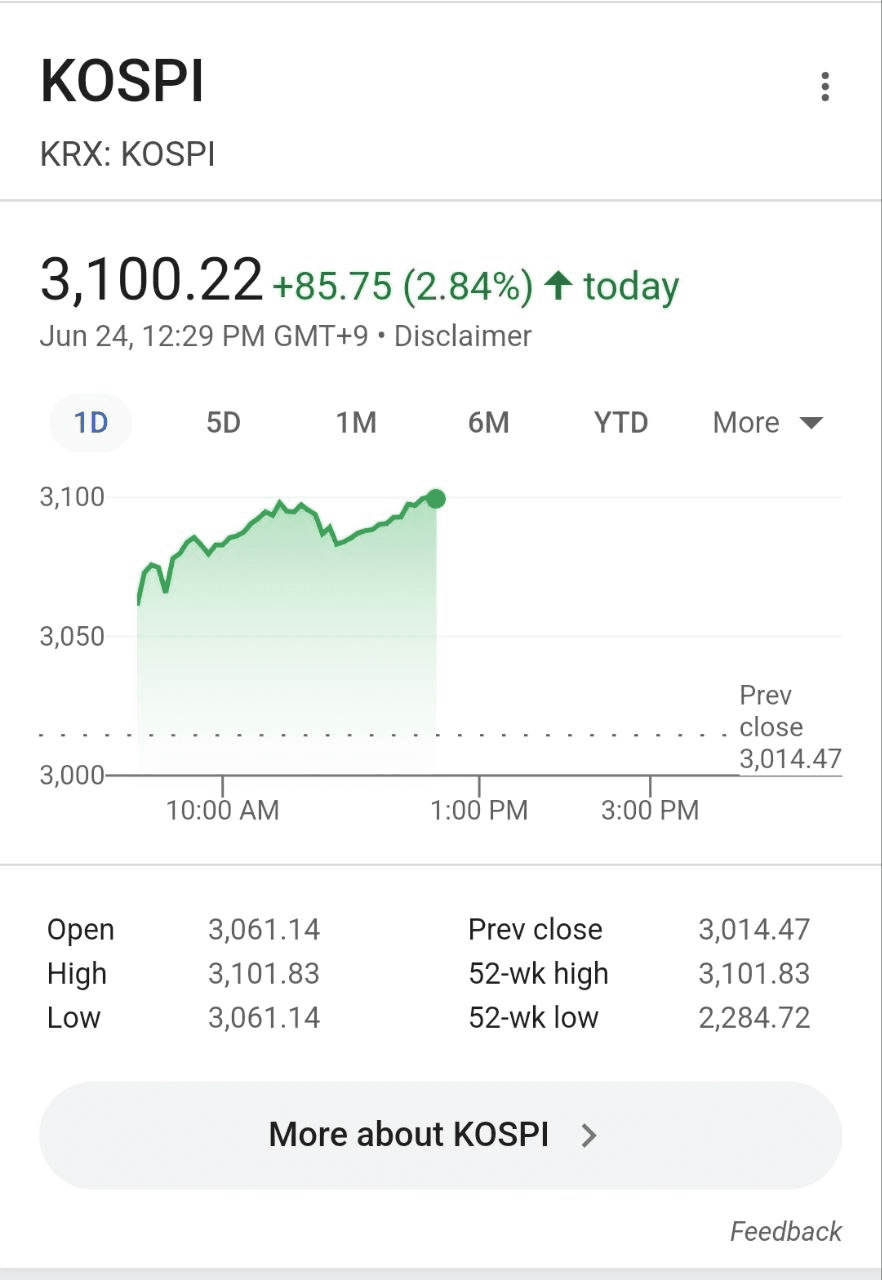Viewport: 882px width, 1280px height.
Task: Switch to the 5D chart range
Action: tap(223, 423)
